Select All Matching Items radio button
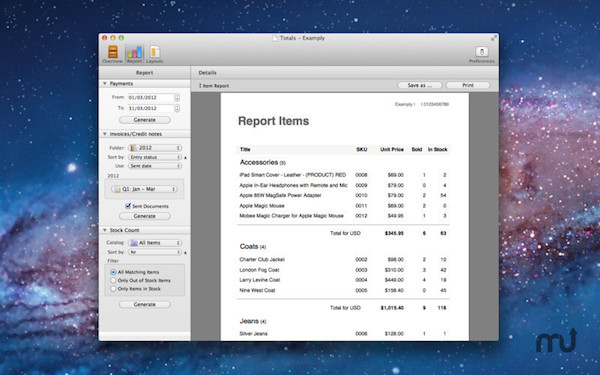Viewport: 600px width, 375px height. pyautogui.click(x=113, y=272)
